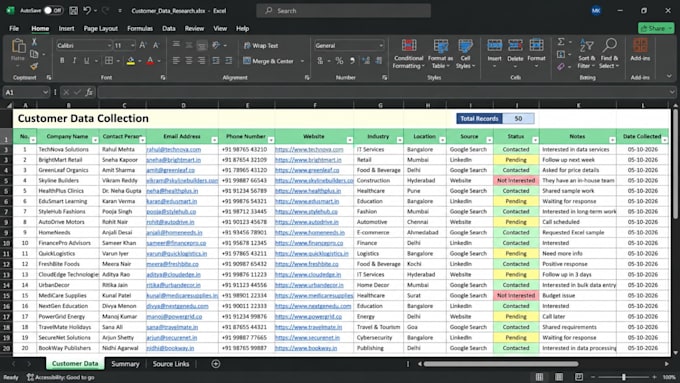Image resolution: width=680 pixels, height=383 pixels.
Task: Increase font size with larger A icon
Action: (x=143, y=45)
